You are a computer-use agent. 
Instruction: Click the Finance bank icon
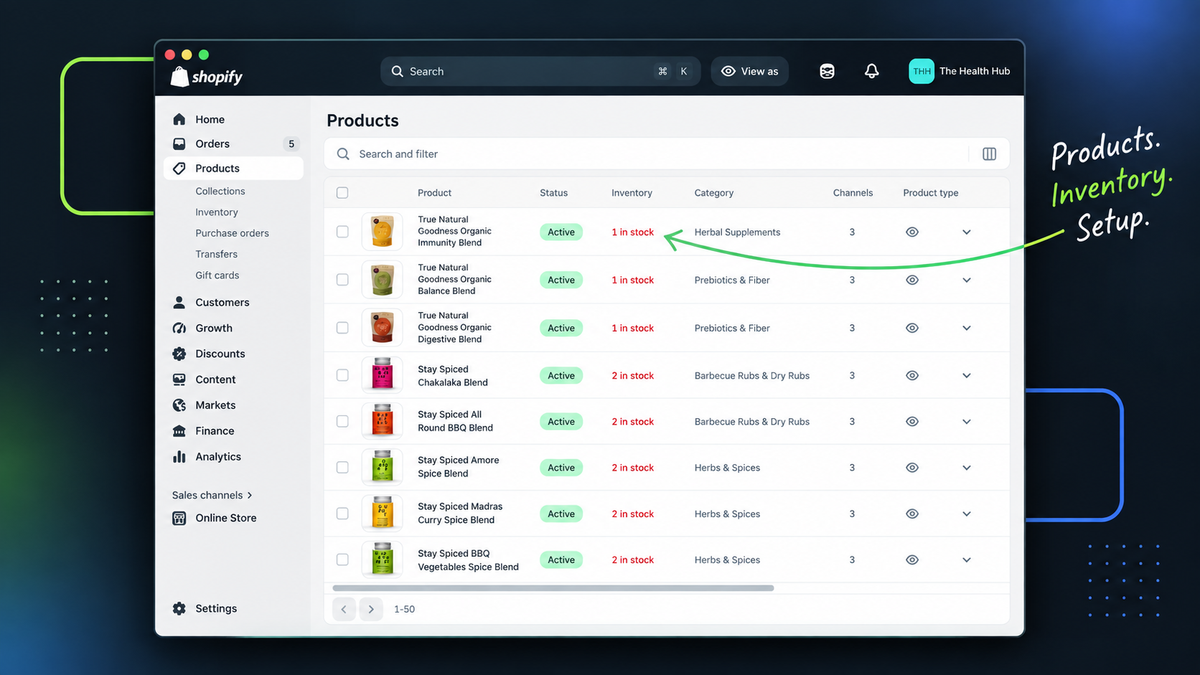[179, 431]
